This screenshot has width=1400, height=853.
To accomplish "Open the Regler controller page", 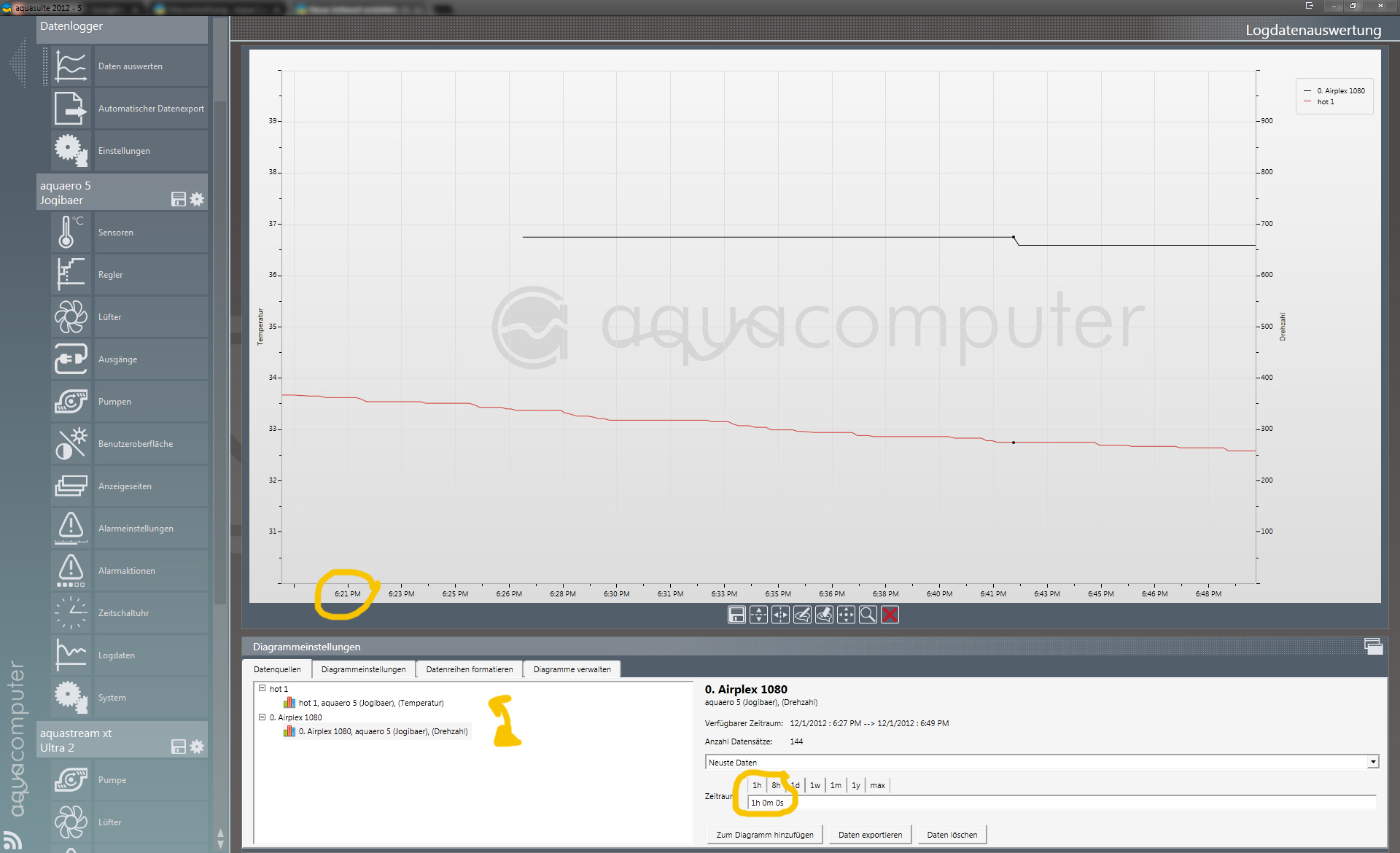I will (x=130, y=275).
